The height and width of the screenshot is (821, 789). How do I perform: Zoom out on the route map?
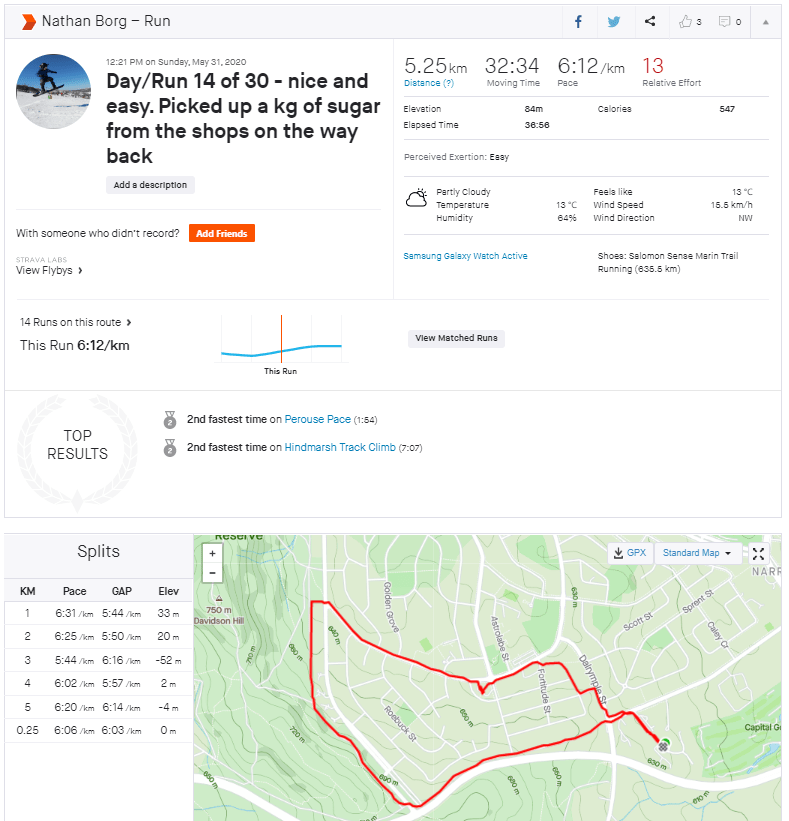(x=211, y=573)
